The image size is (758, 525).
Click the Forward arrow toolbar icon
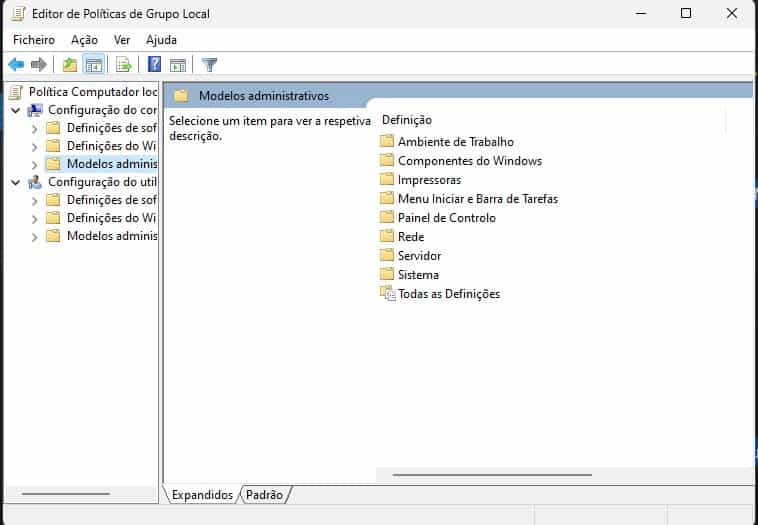click(x=39, y=65)
